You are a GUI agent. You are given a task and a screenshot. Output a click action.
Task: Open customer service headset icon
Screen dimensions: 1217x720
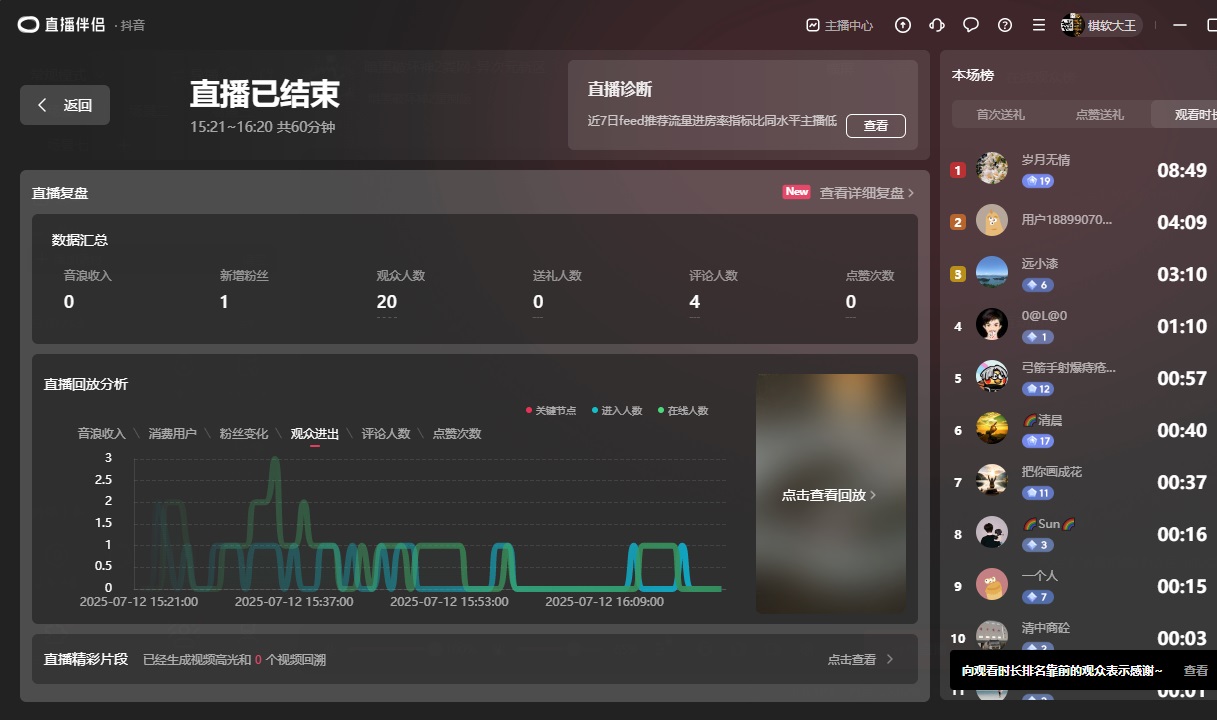pyautogui.click(x=937, y=25)
